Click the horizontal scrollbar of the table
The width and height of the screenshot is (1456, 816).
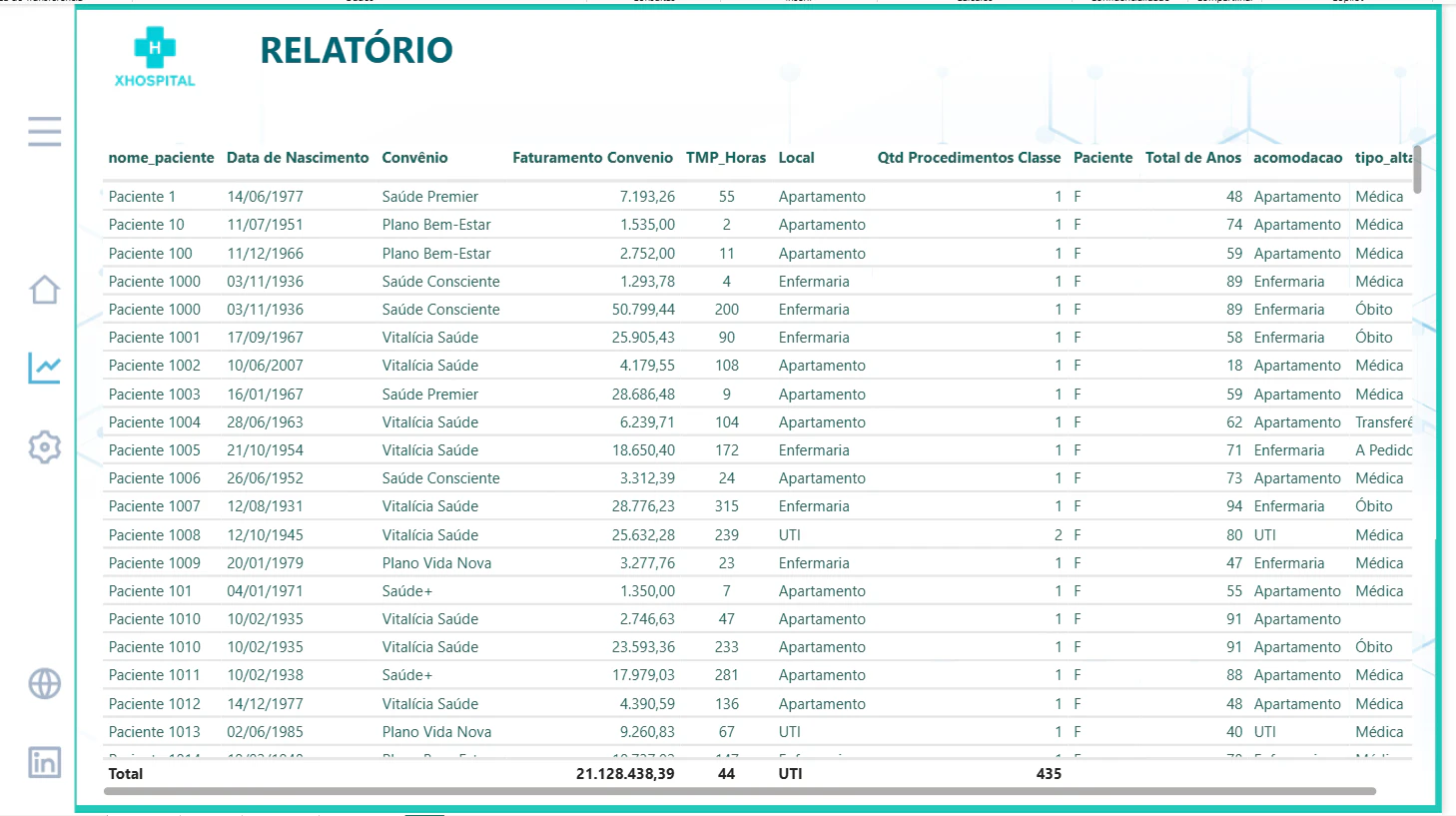[740, 791]
